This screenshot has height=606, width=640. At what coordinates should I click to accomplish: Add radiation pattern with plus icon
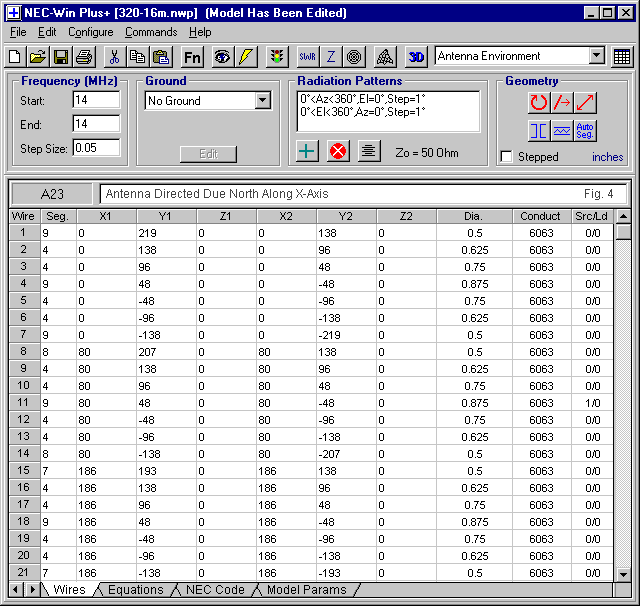307,151
